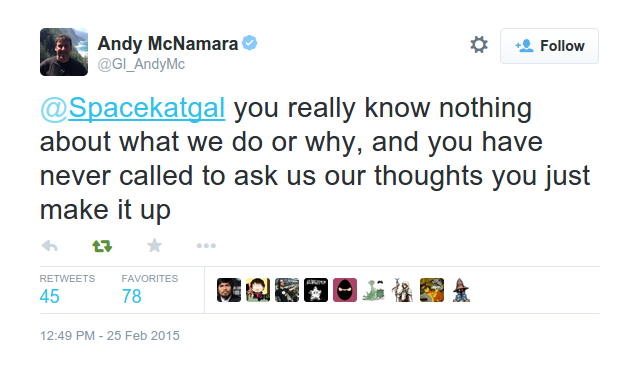
Task: Open the green dinosaur avatar
Action: click(x=374, y=290)
